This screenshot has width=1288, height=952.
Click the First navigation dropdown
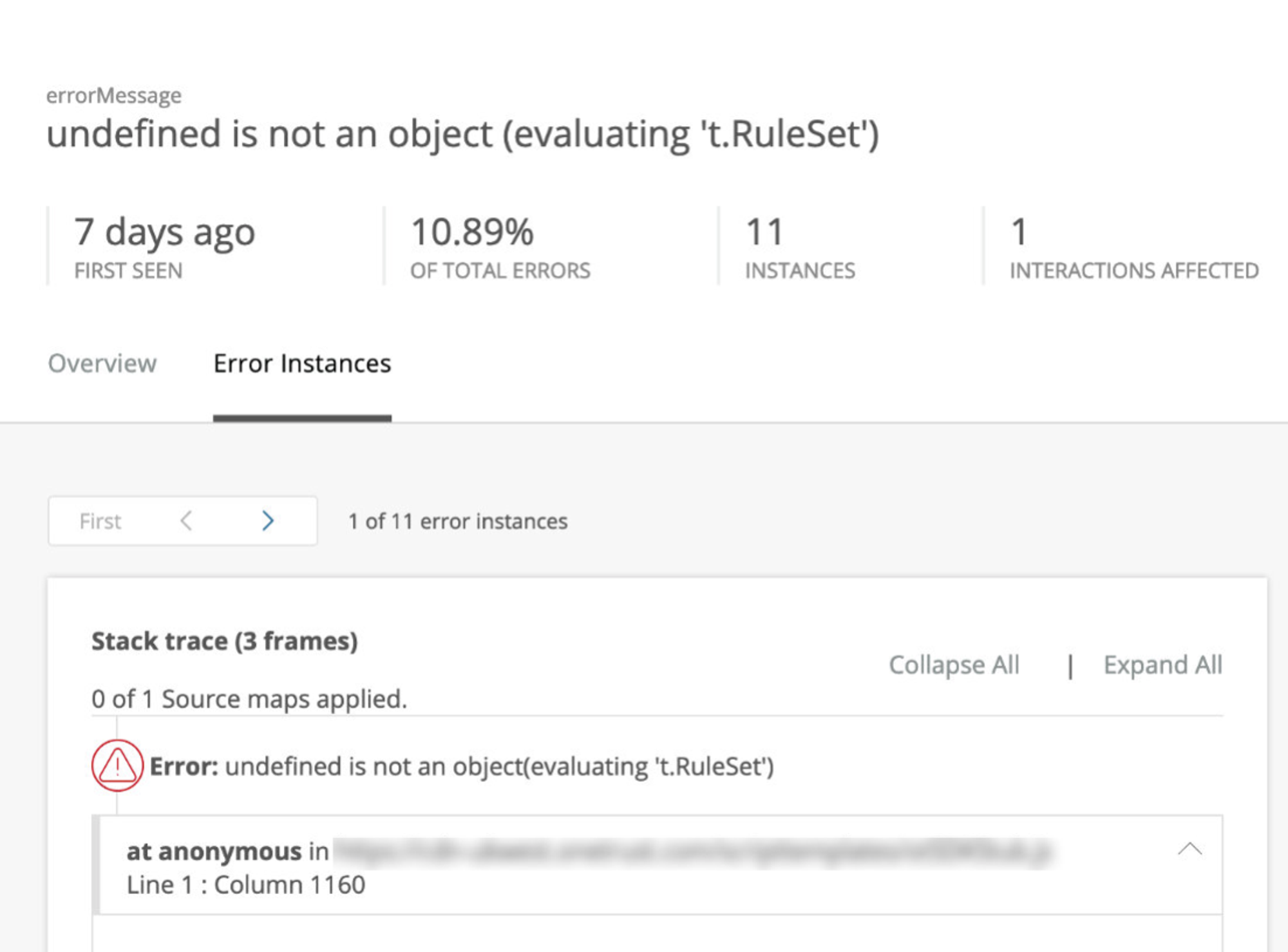(100, 520)
